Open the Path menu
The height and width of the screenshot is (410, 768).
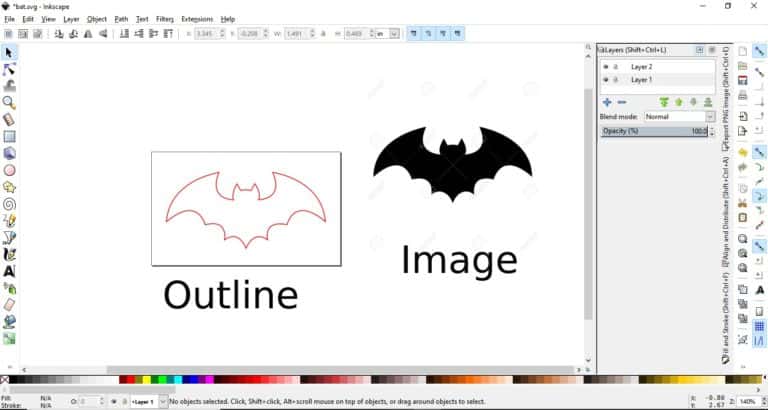coord(121,19)
